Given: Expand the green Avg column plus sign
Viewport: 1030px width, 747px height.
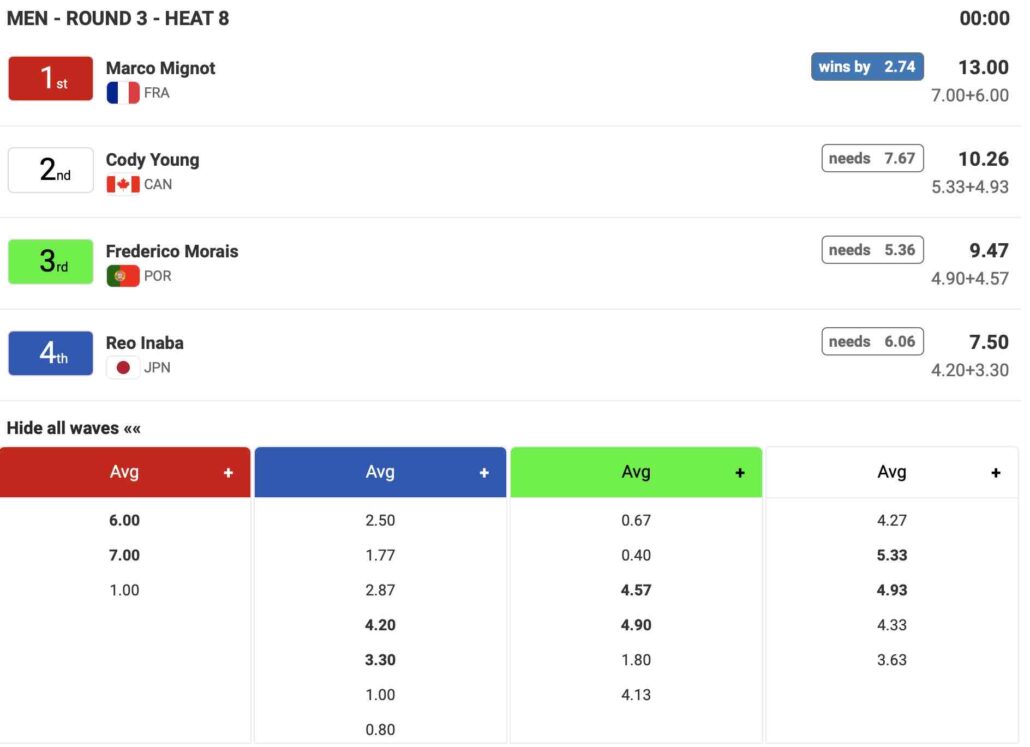Looking at the screenshot, I should point(740,473).
